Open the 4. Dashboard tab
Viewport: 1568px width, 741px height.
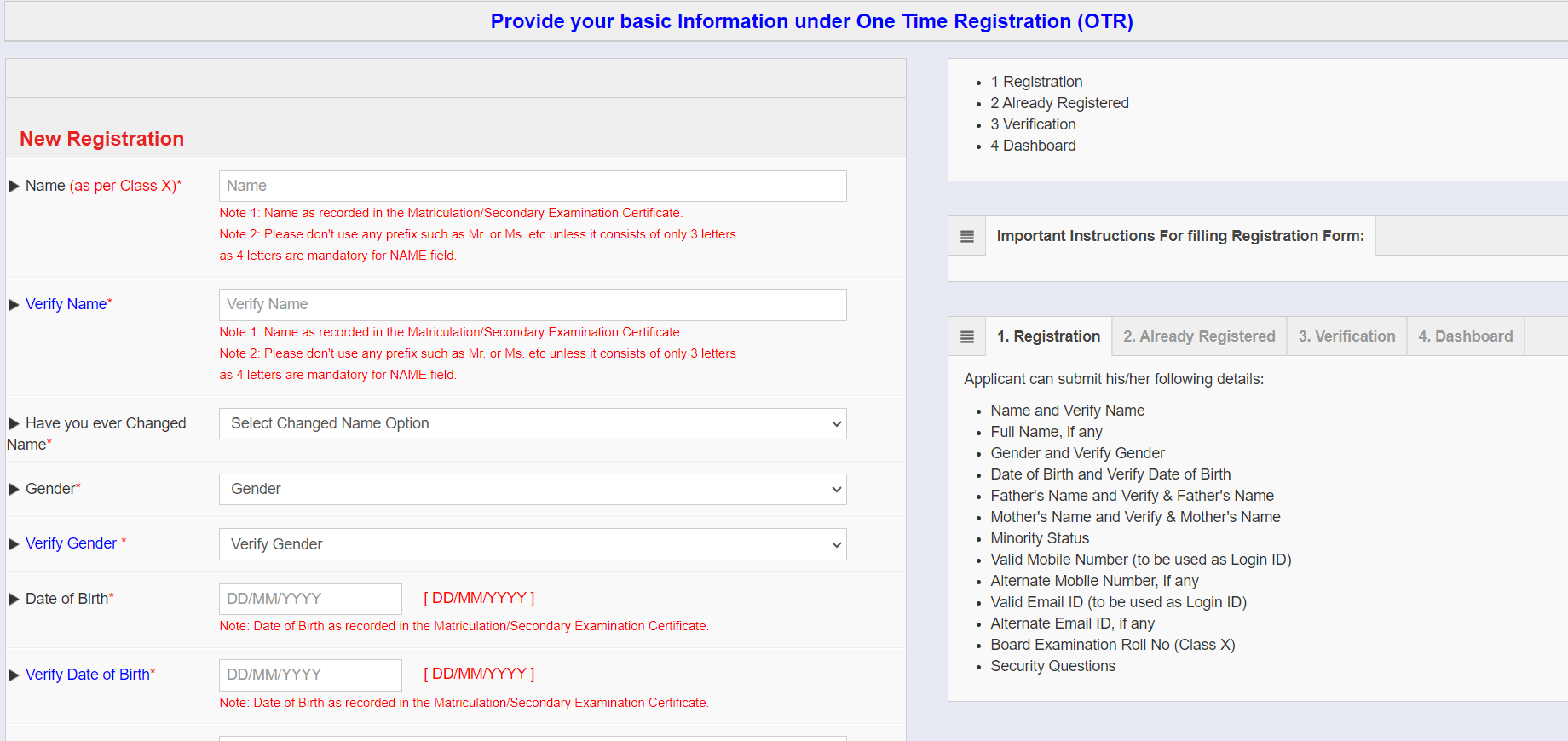[x=1465, y=336]
